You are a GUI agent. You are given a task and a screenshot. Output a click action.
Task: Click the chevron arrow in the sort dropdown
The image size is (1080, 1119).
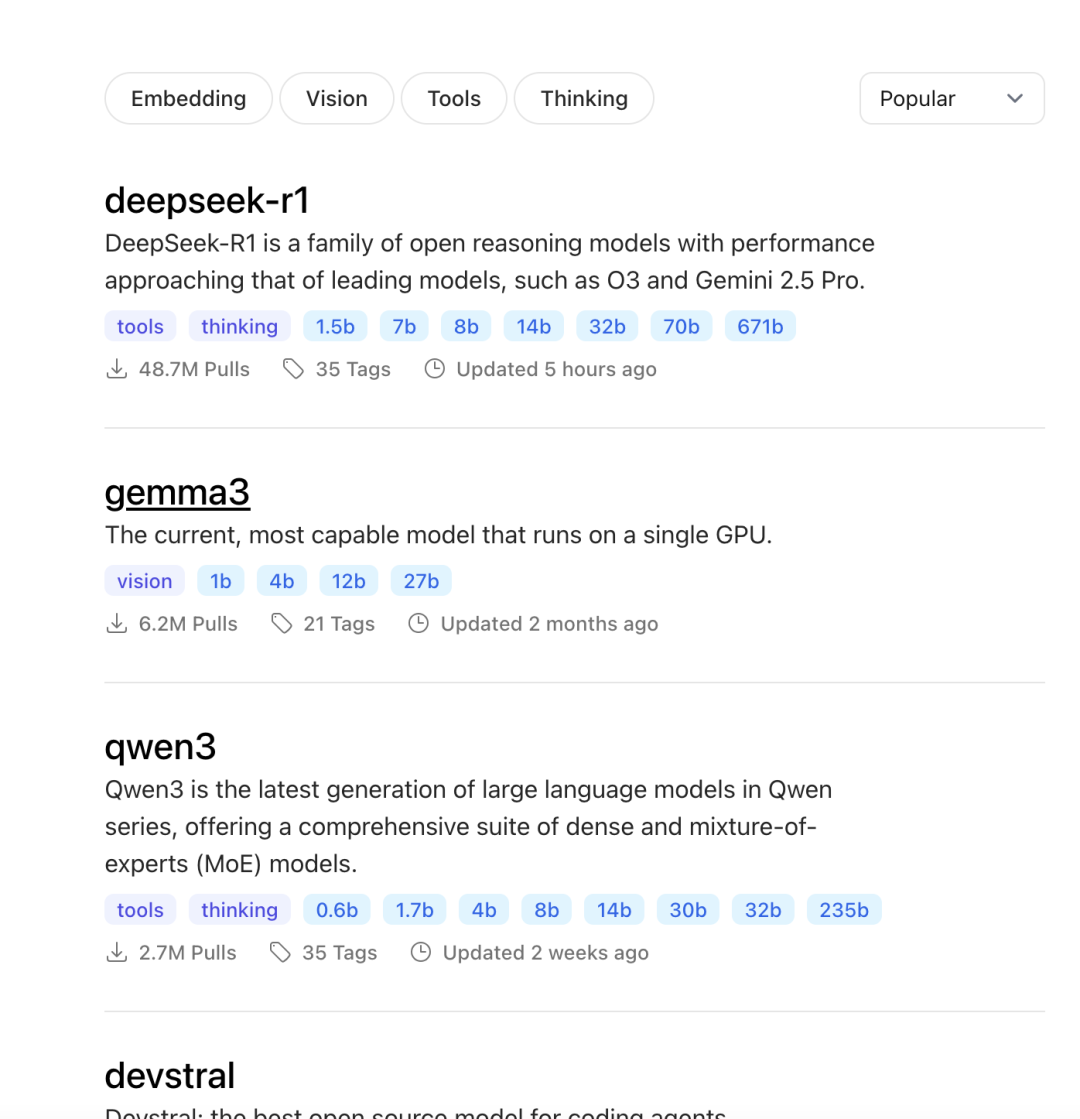point(1015,98)
